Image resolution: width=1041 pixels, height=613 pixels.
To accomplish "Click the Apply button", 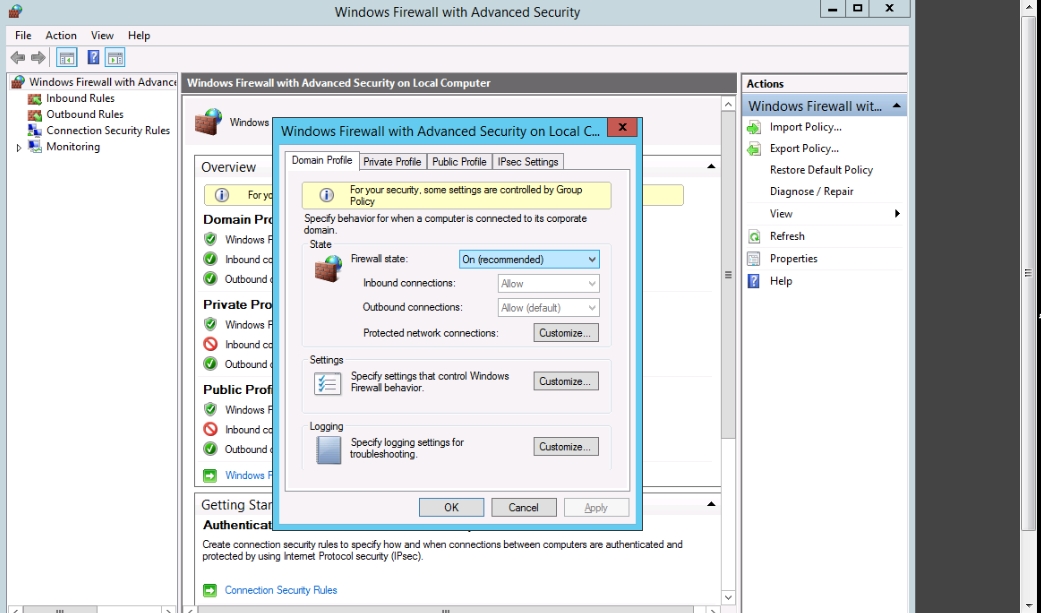I will coord(596,507).
